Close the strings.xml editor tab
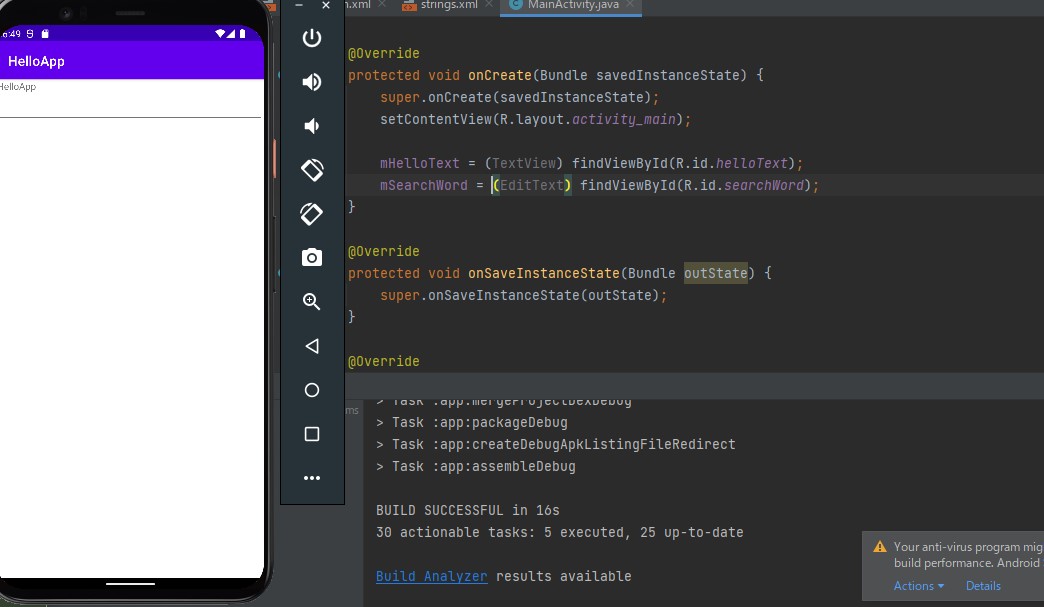 [488, 5]
